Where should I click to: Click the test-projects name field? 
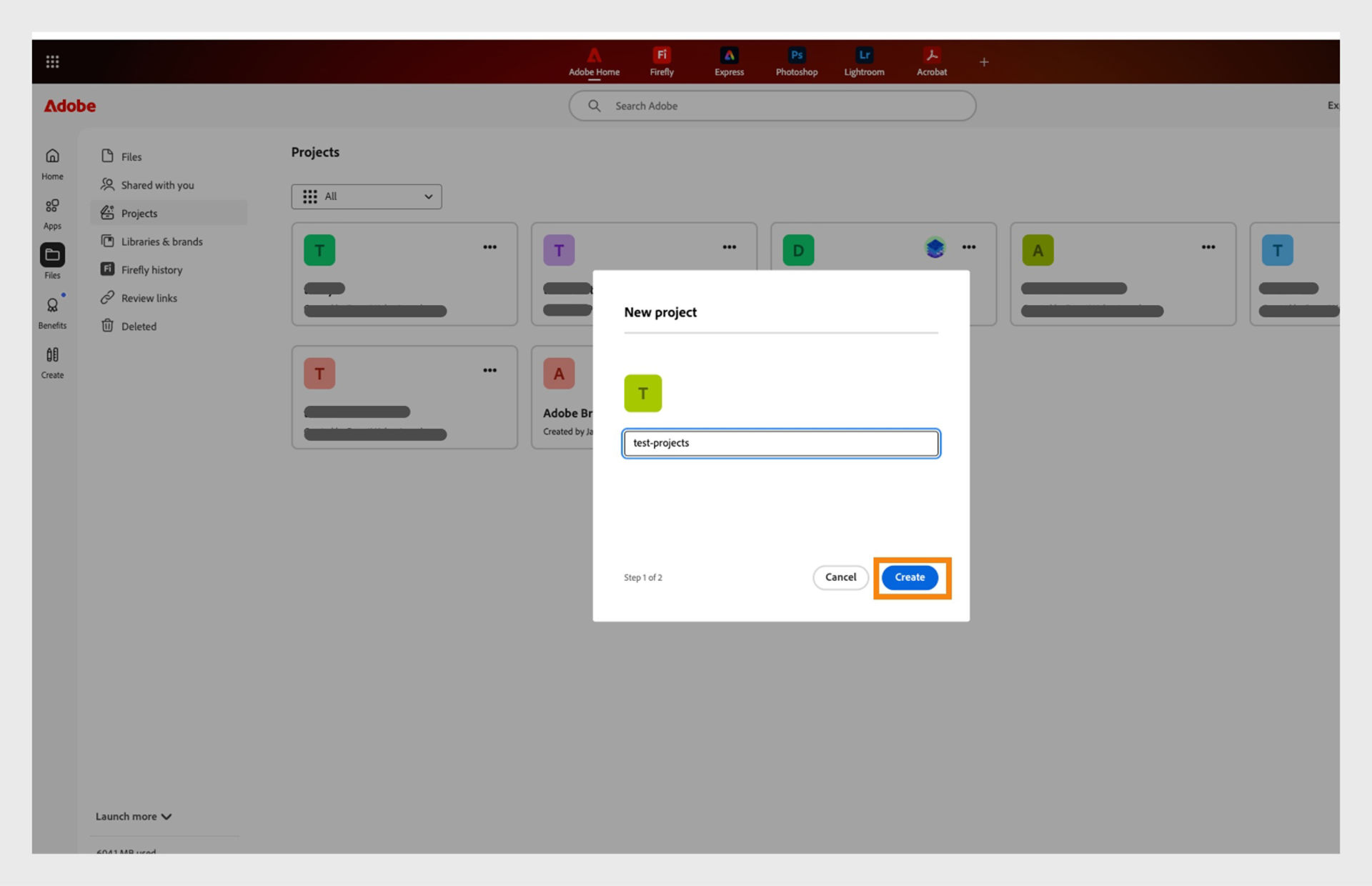pos(780,443)
